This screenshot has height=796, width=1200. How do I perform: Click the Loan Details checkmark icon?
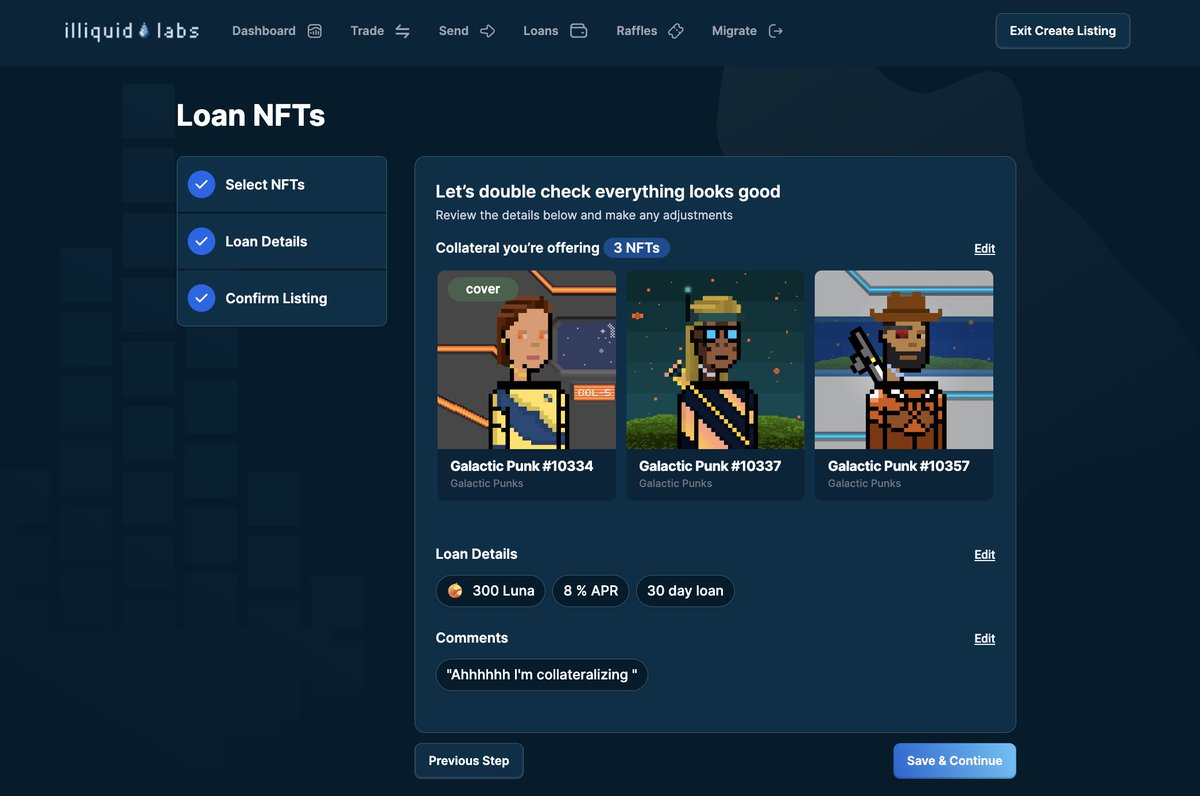tap(201, 241)
